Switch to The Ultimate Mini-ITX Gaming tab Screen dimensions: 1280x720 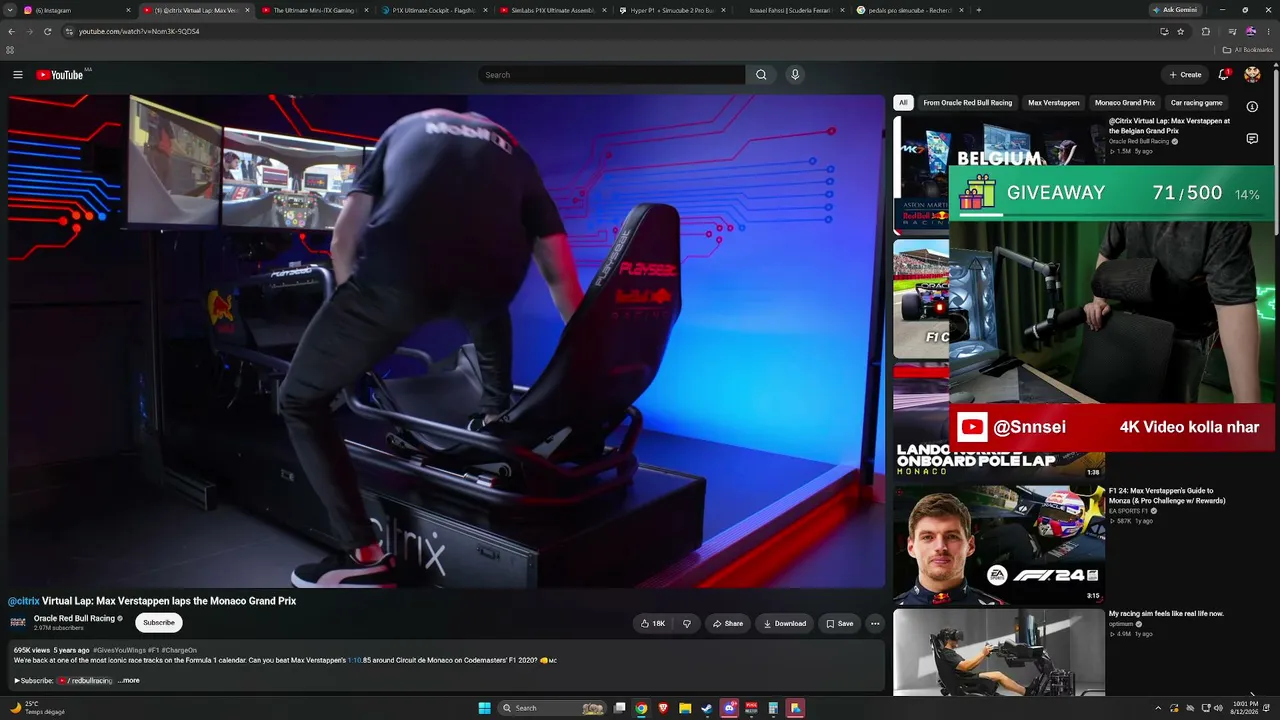point(314,10)
